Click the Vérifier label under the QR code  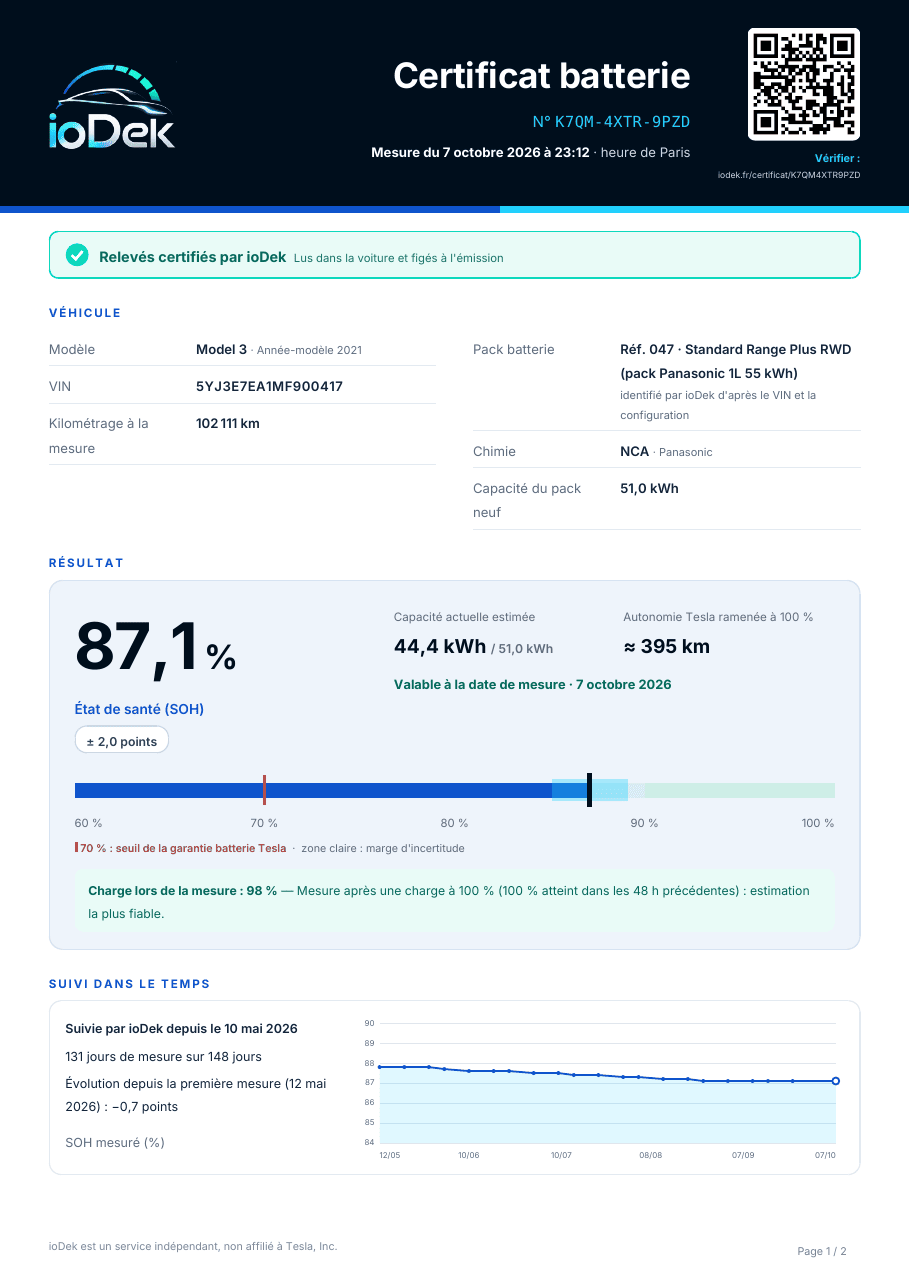click(837, 158)
